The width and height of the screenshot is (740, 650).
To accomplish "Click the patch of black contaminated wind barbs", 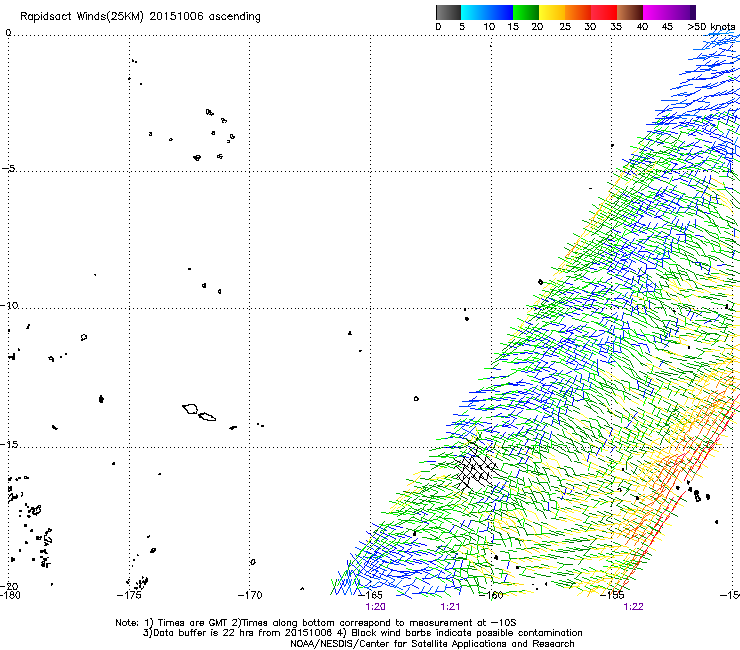I will point(476,468).
